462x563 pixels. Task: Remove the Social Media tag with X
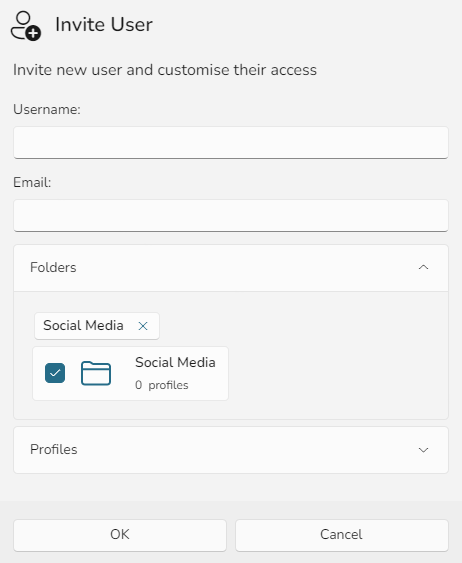pyautogui.click(x=143, y=326)
